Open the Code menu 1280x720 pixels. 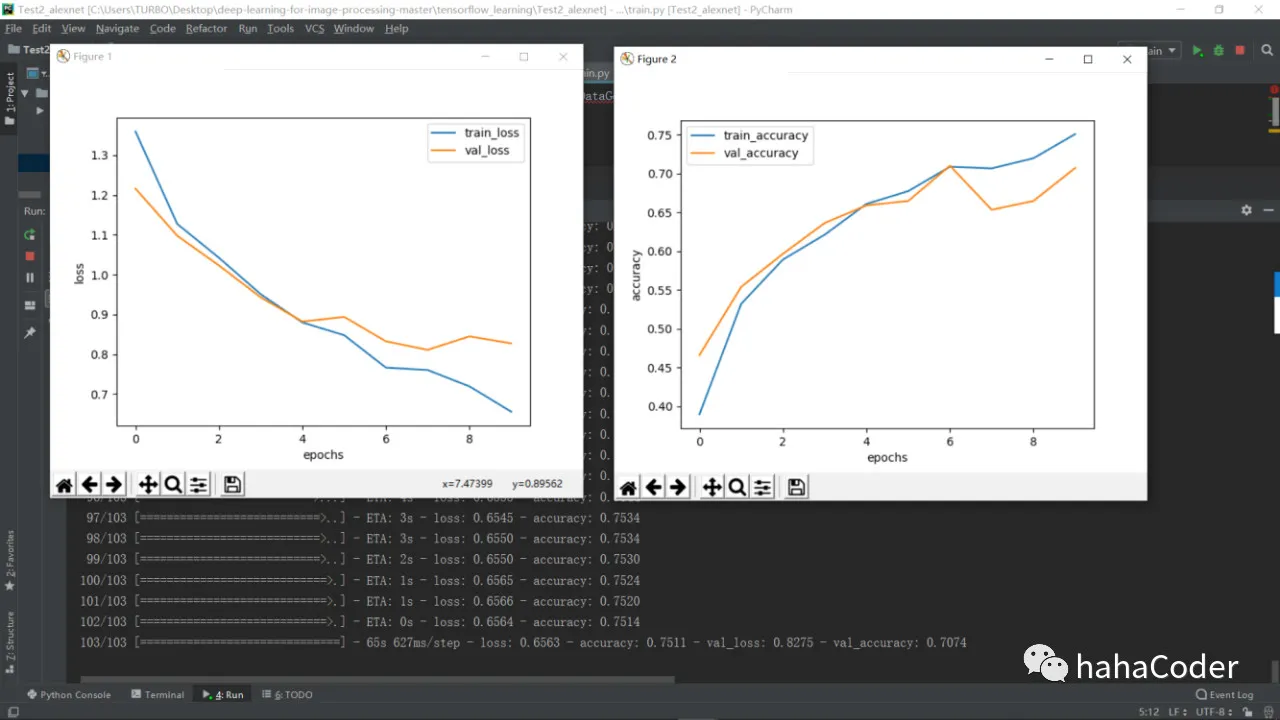(162, 28)
